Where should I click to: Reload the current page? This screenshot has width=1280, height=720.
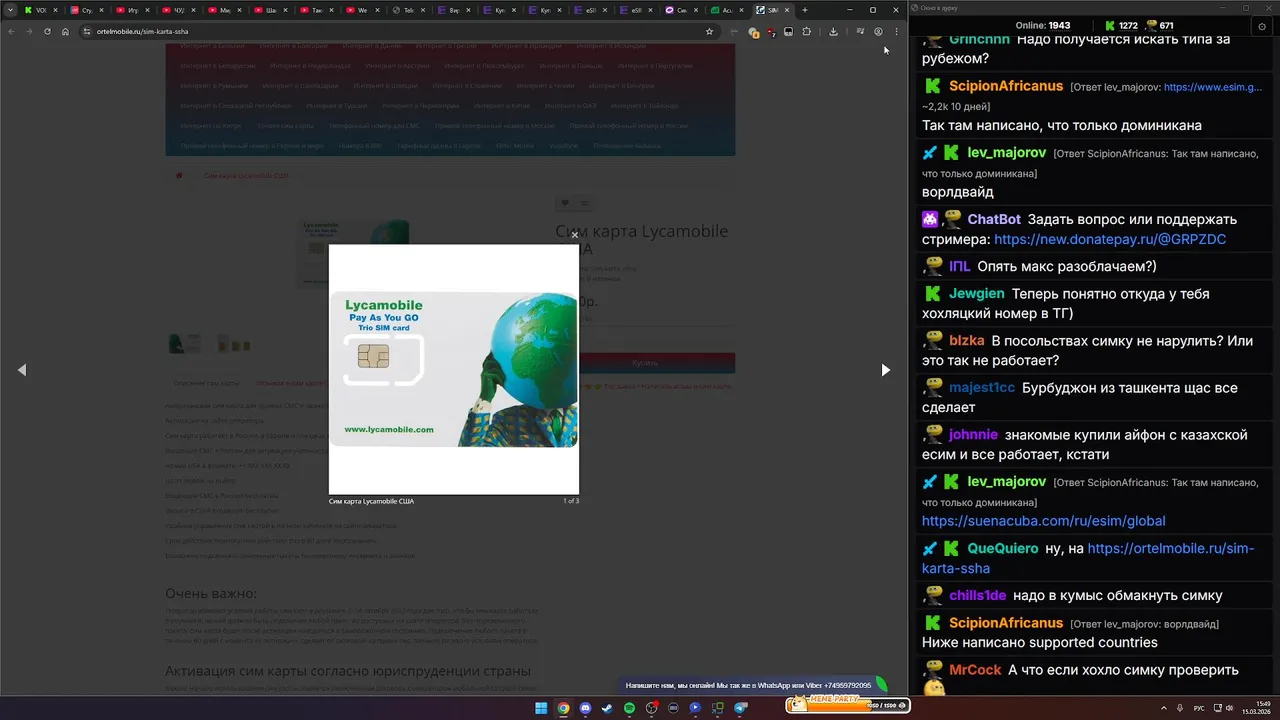click(47, 31)
